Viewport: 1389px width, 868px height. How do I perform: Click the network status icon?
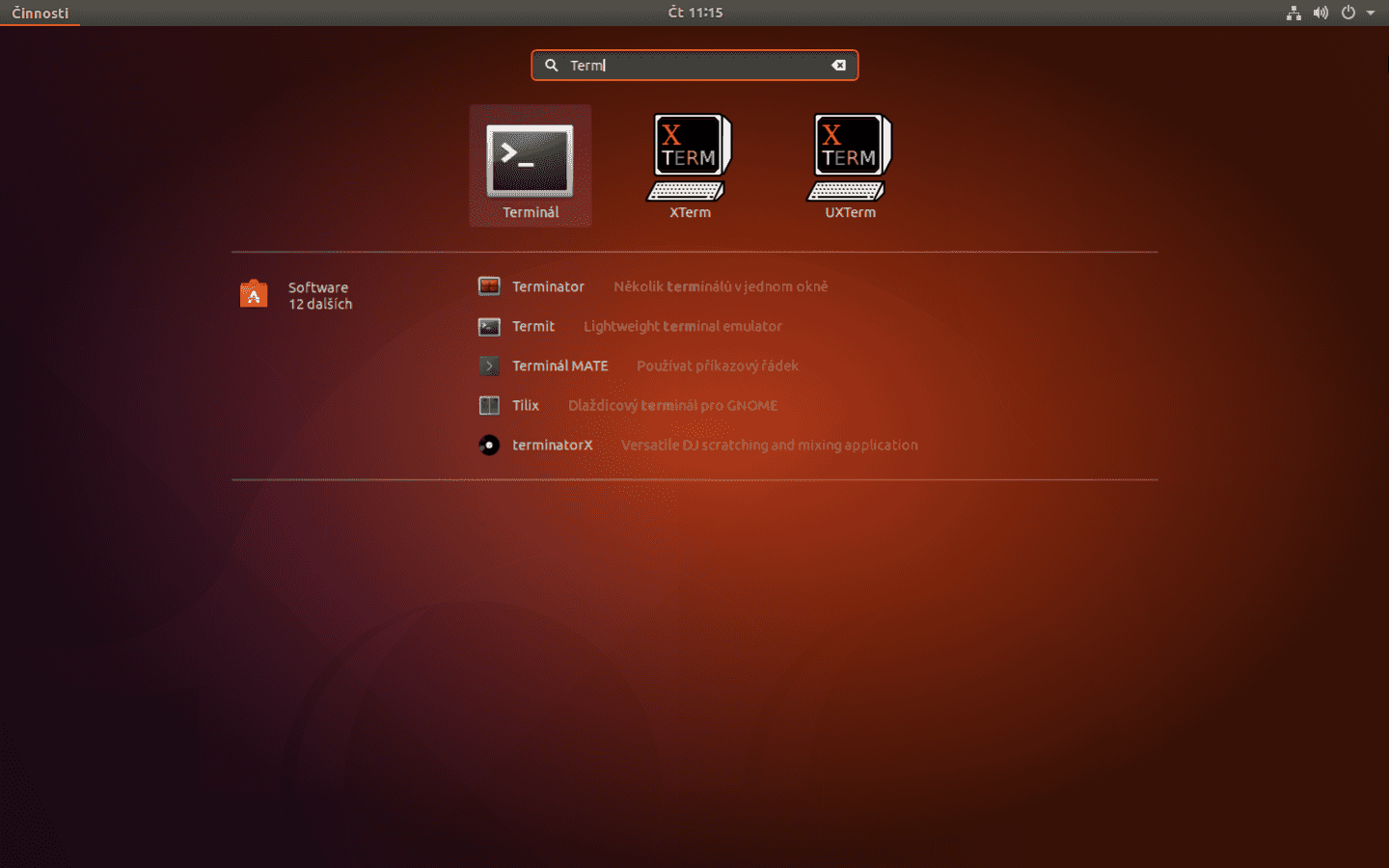1293,13
